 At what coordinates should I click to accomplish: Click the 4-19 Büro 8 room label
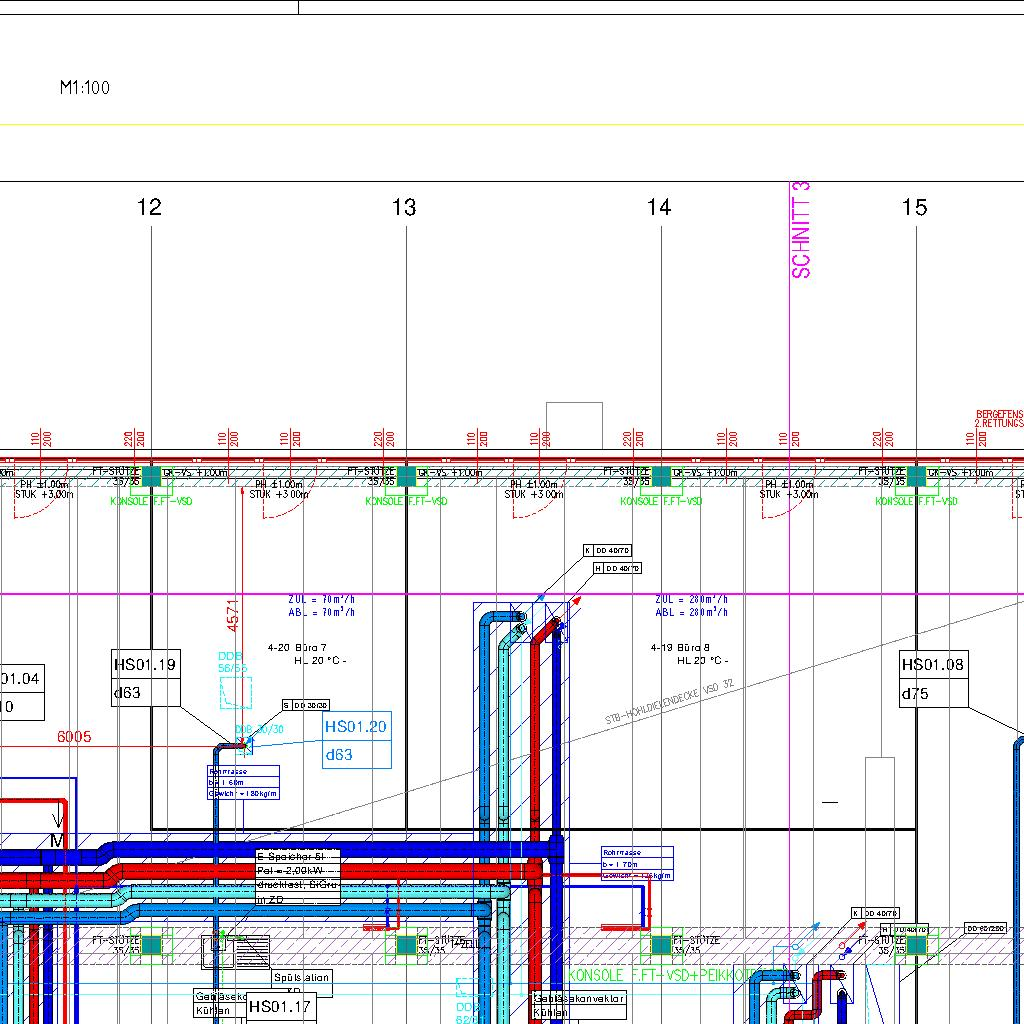coord(680,647)
